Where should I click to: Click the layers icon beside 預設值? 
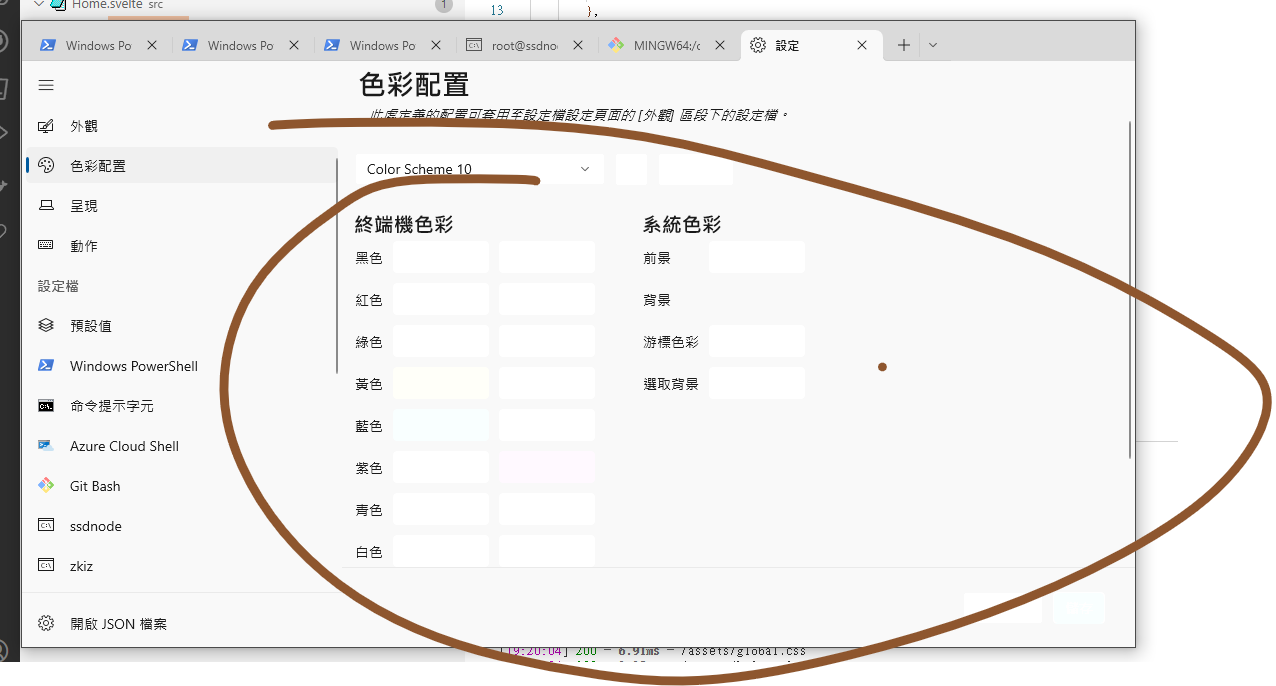pos(46,326)
